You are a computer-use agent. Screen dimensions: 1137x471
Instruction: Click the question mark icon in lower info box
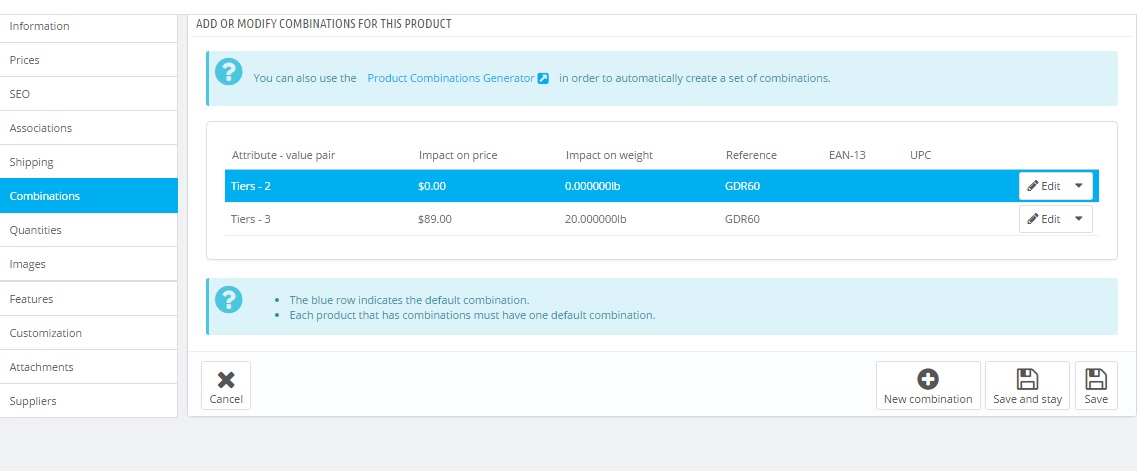pos(229,299)
